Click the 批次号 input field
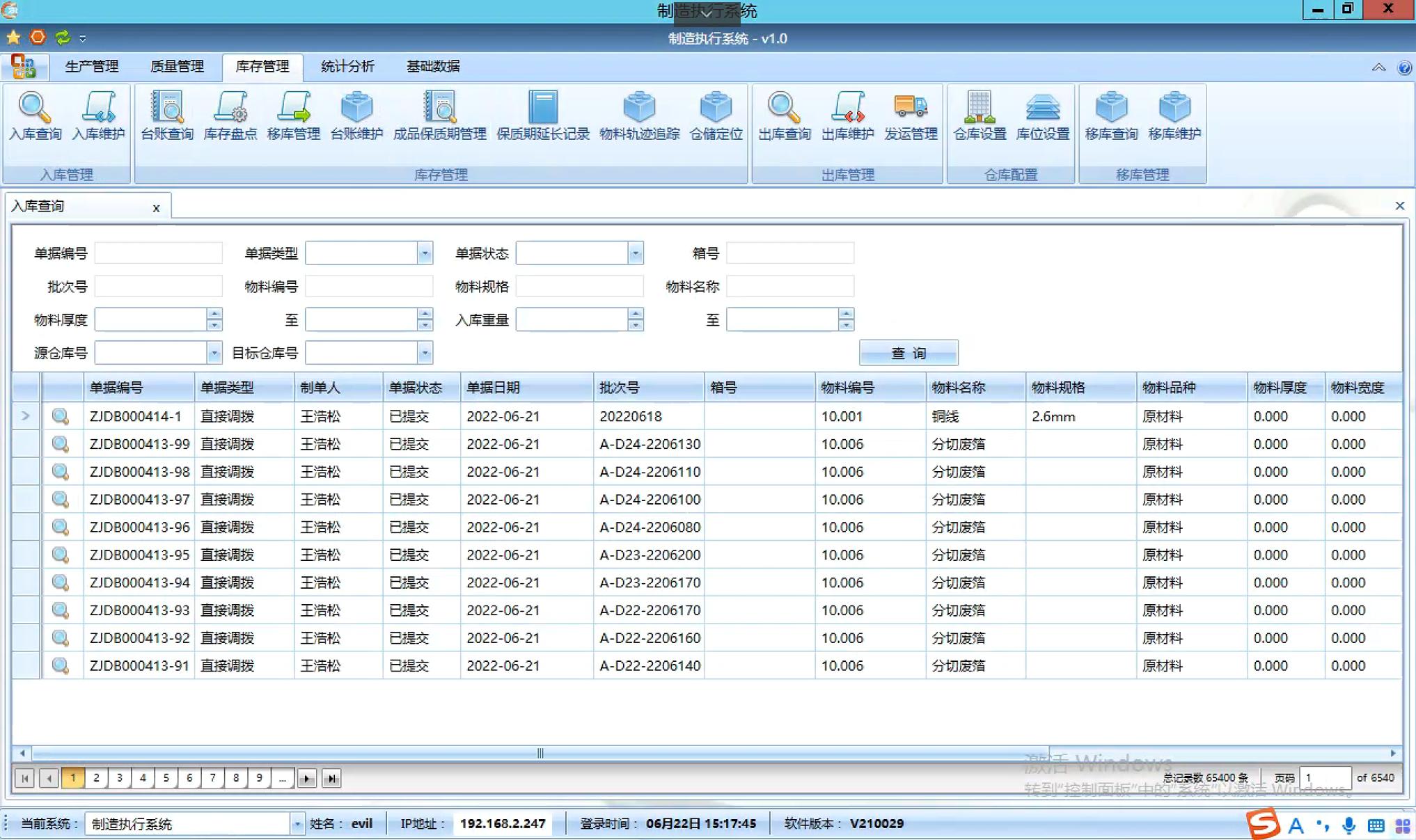The height and width of the screenshot is (840, 1416). [158, 287]
